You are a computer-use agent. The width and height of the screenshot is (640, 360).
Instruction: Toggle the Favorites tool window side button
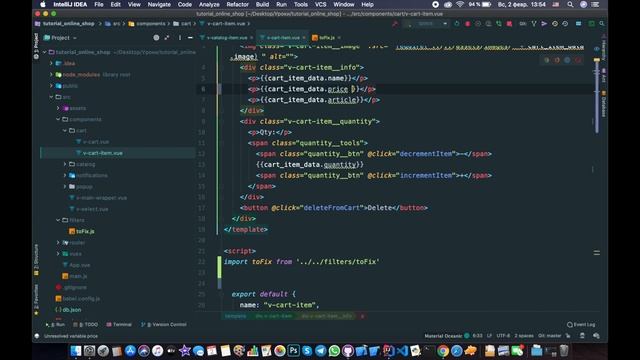pos(36,300)
